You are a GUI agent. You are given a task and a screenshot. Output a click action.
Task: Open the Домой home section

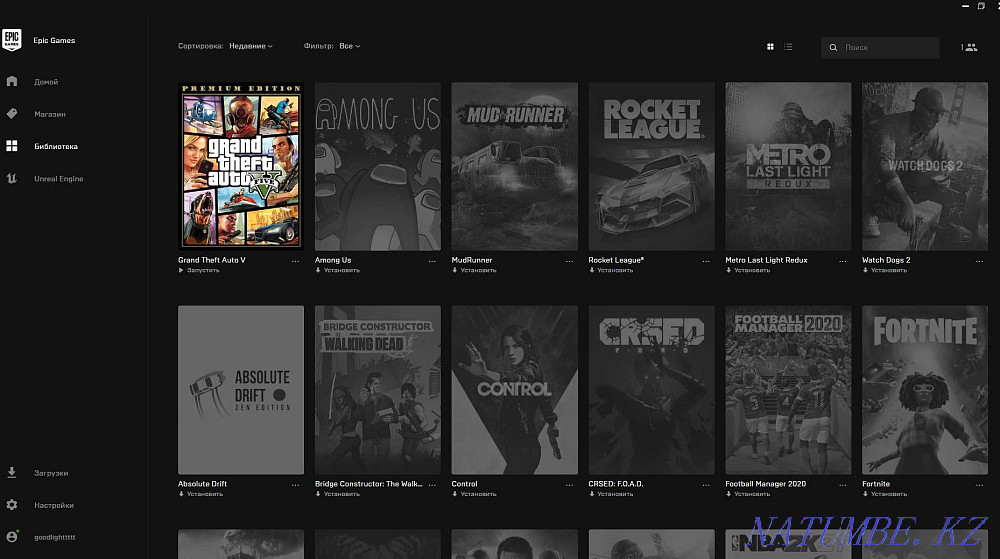46,82
